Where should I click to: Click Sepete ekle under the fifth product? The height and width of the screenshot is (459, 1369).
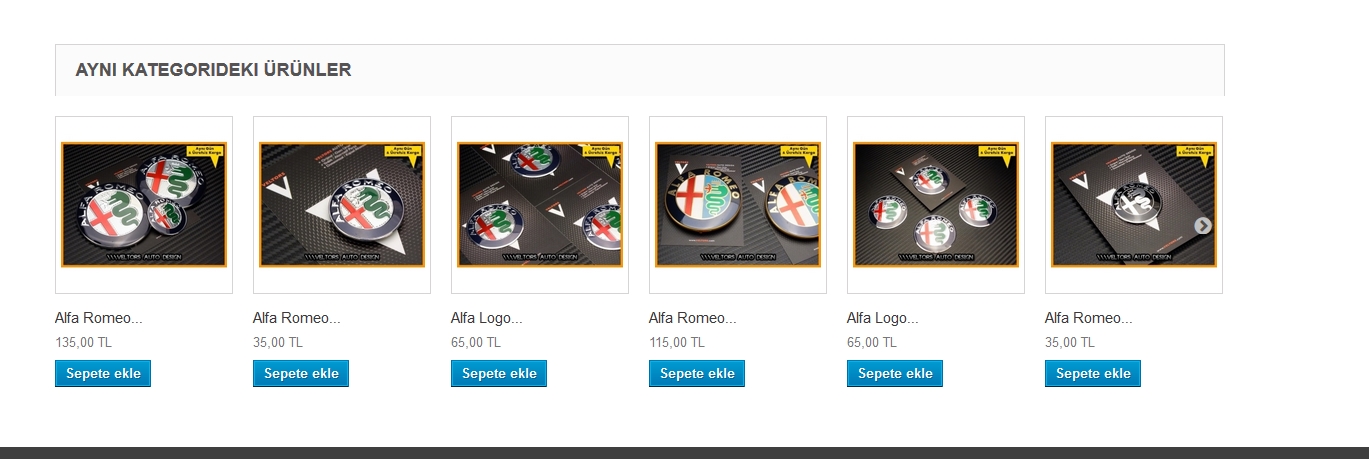[895, 373]
